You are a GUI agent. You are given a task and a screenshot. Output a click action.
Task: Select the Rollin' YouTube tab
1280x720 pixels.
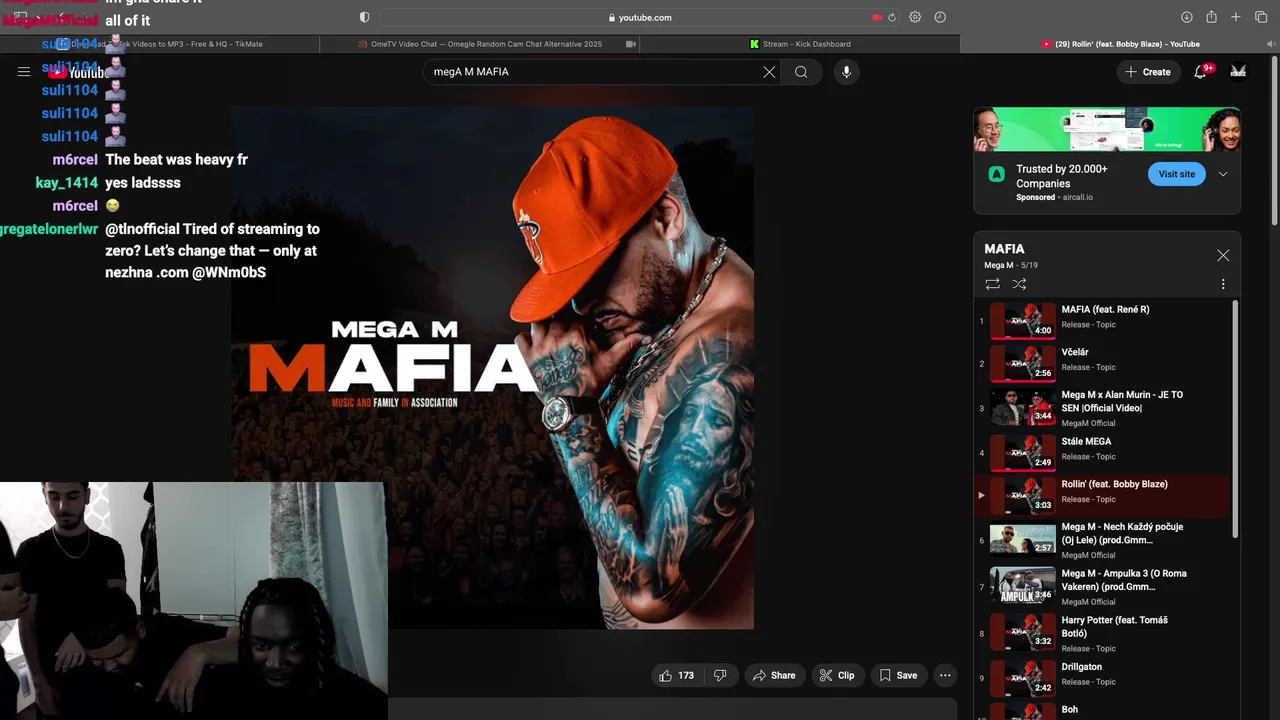1120,44
